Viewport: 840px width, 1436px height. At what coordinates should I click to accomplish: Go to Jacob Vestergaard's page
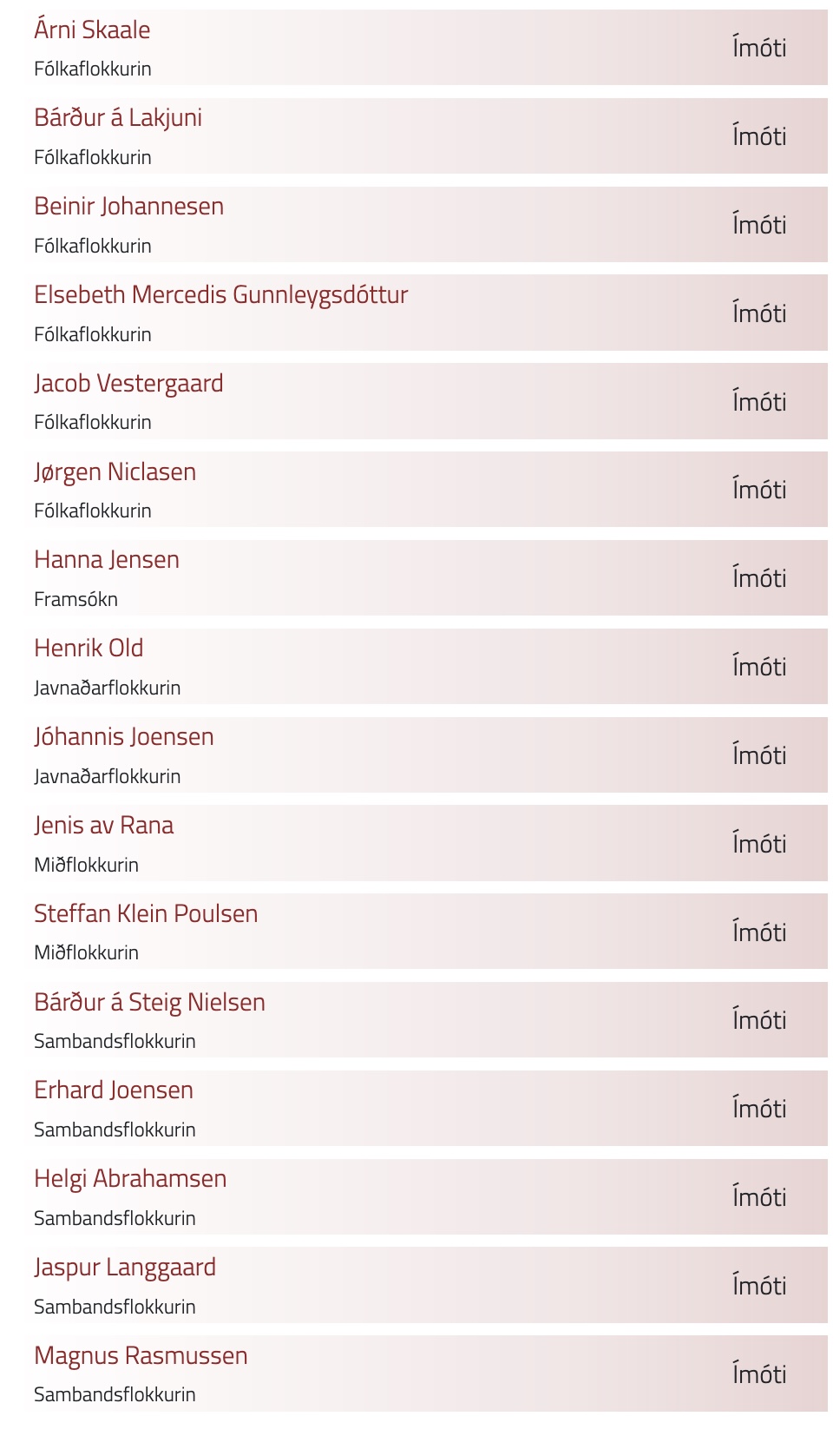128,383
